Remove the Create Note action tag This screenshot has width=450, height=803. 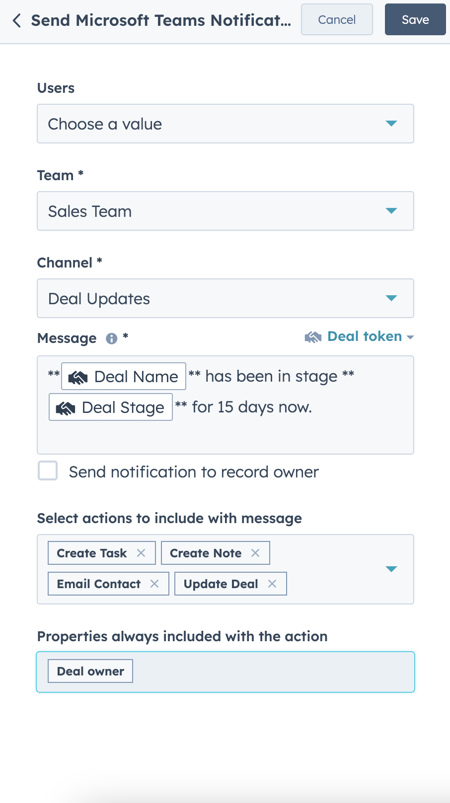point(255,553)
